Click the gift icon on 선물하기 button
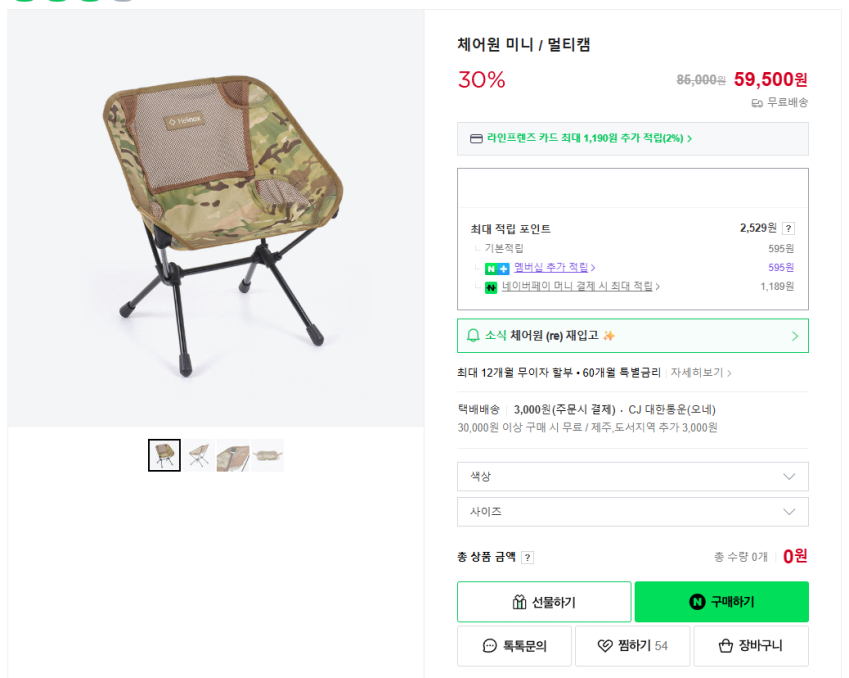This screenshot has width=849, height=678. (519, 602)
